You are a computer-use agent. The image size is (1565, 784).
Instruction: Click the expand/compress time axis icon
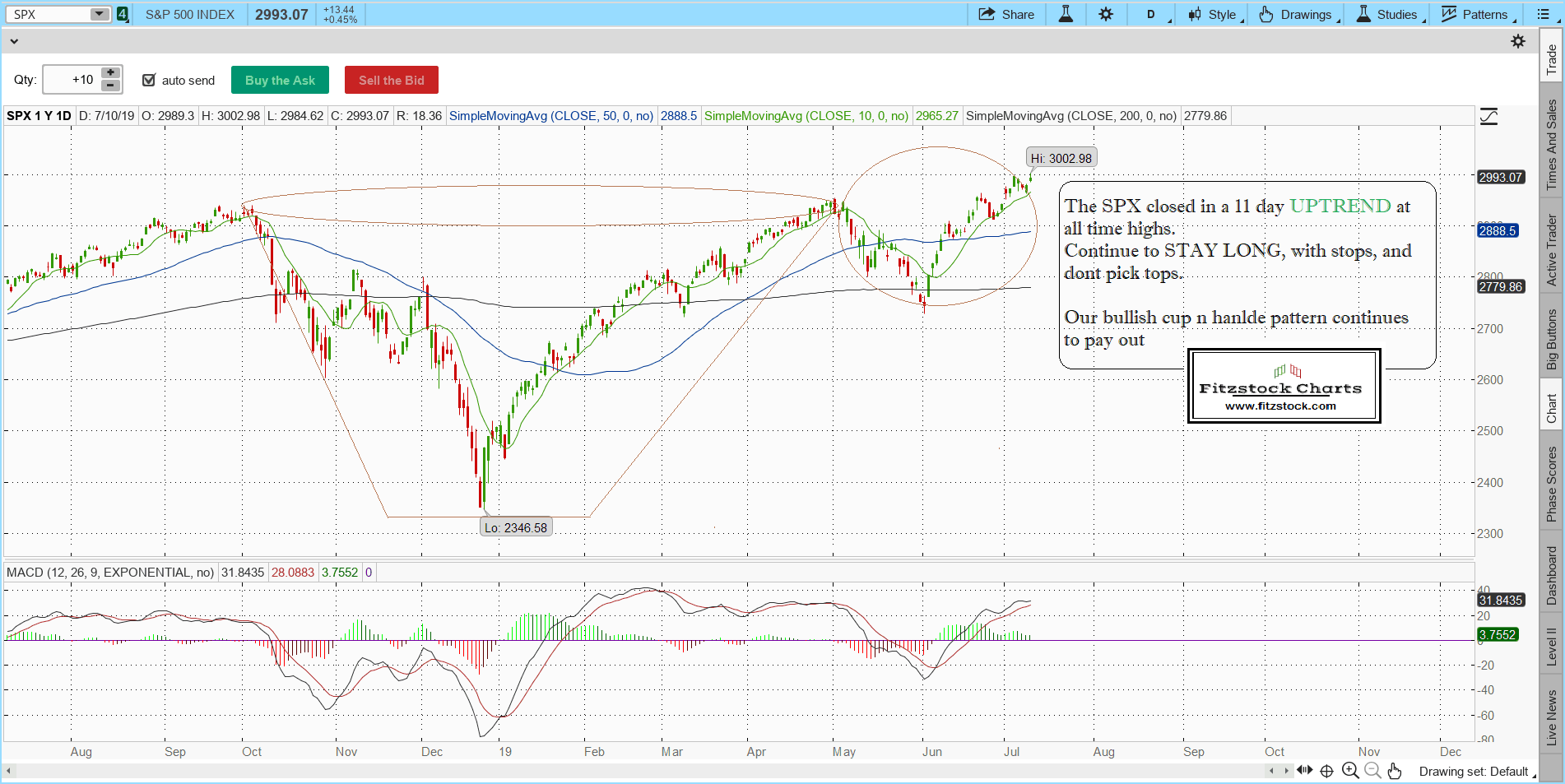coord(1304,771)
